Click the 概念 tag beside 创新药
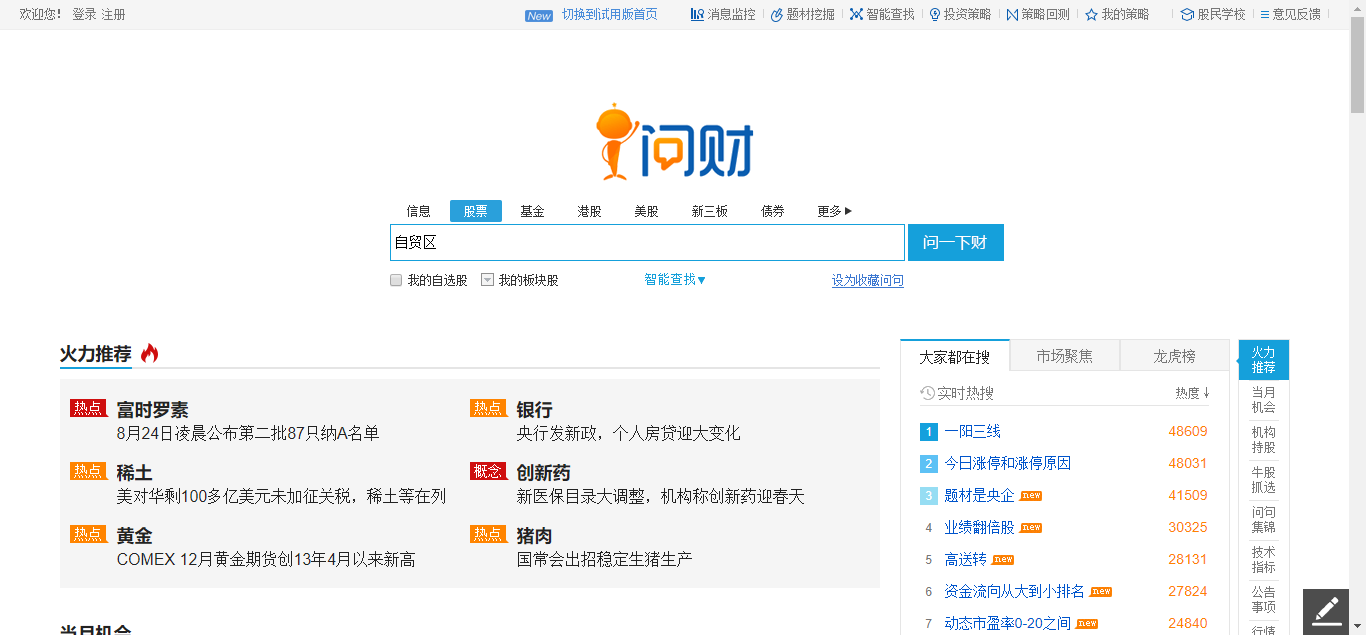 tap(488, 471)
